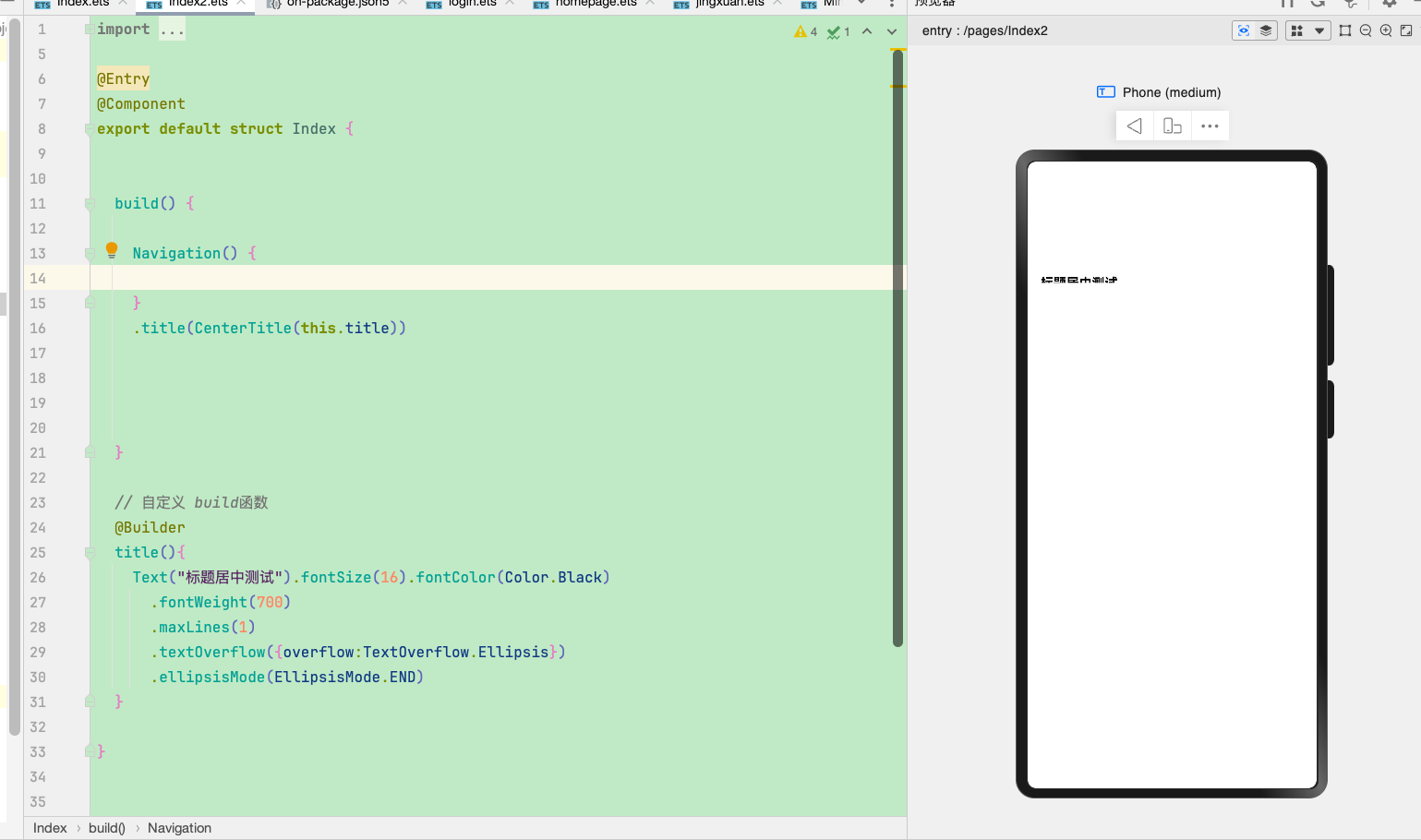Click the "Navigation()" code on line 13
The image size is (1421, 840).
185,254
